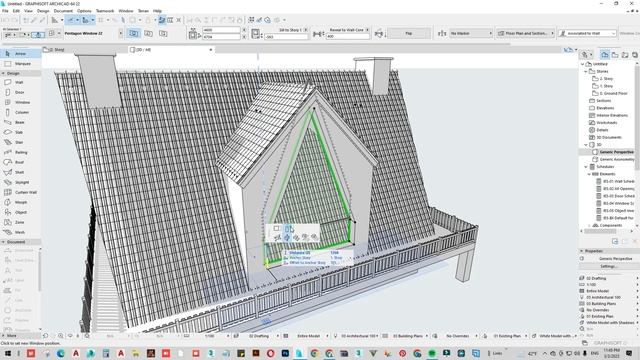Viewport: 640px width, 360px height.
Task: Toggle first window geometry method icon
Action: pos(133,33)
